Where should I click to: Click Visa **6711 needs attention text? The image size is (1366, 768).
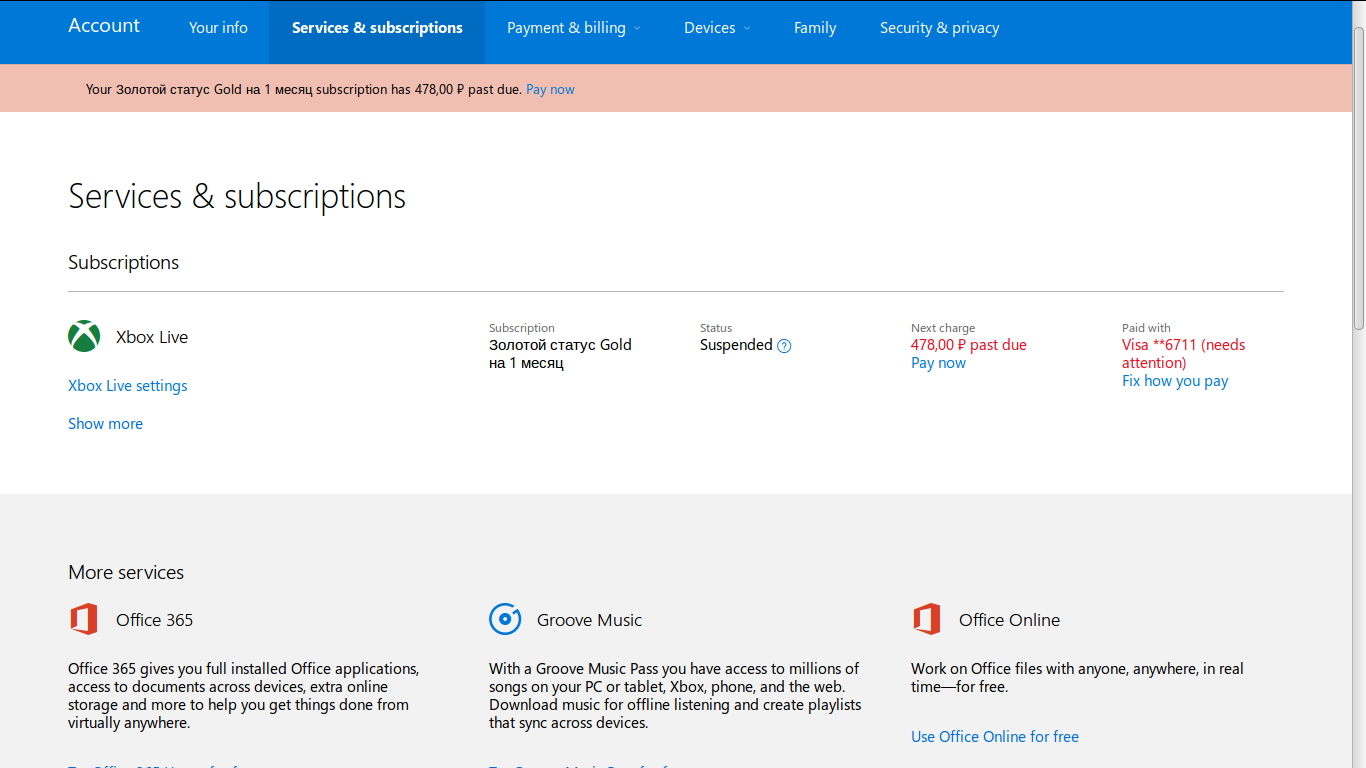click(x=1183, y=354)
